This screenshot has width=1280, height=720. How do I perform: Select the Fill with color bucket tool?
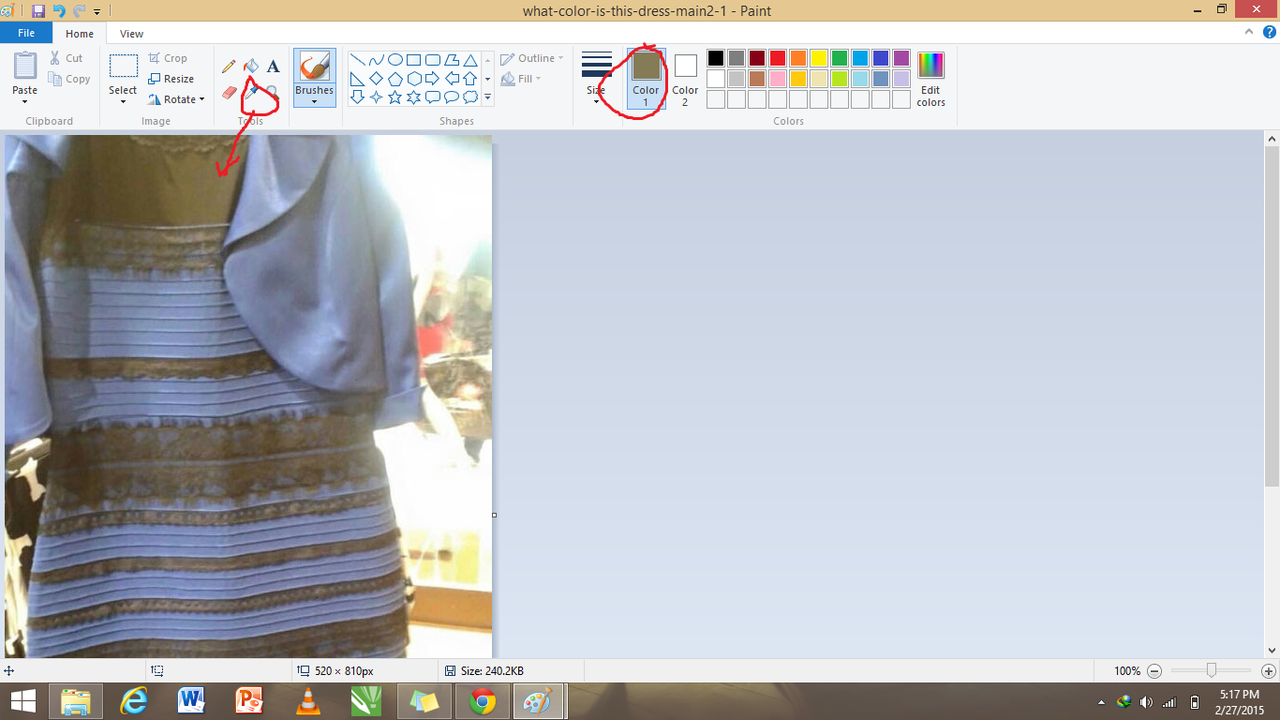coord(251,66)
